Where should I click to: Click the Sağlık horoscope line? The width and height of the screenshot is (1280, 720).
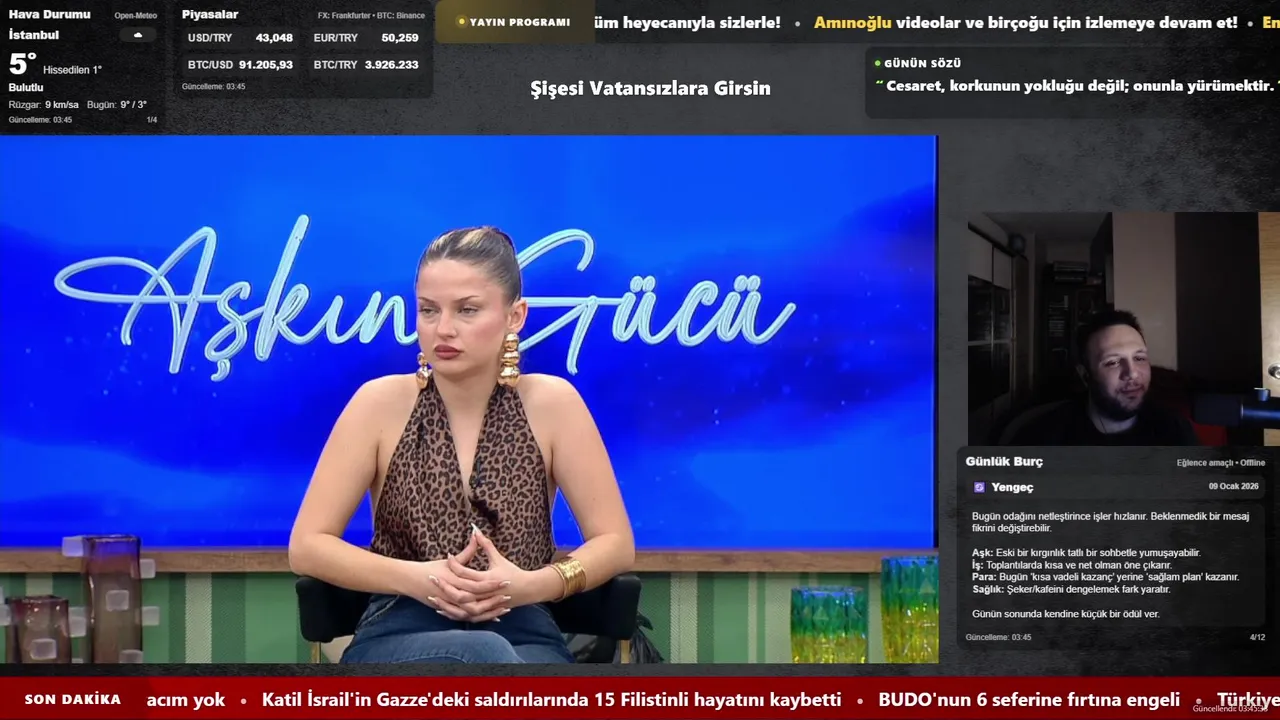[x=1071, y=590]
